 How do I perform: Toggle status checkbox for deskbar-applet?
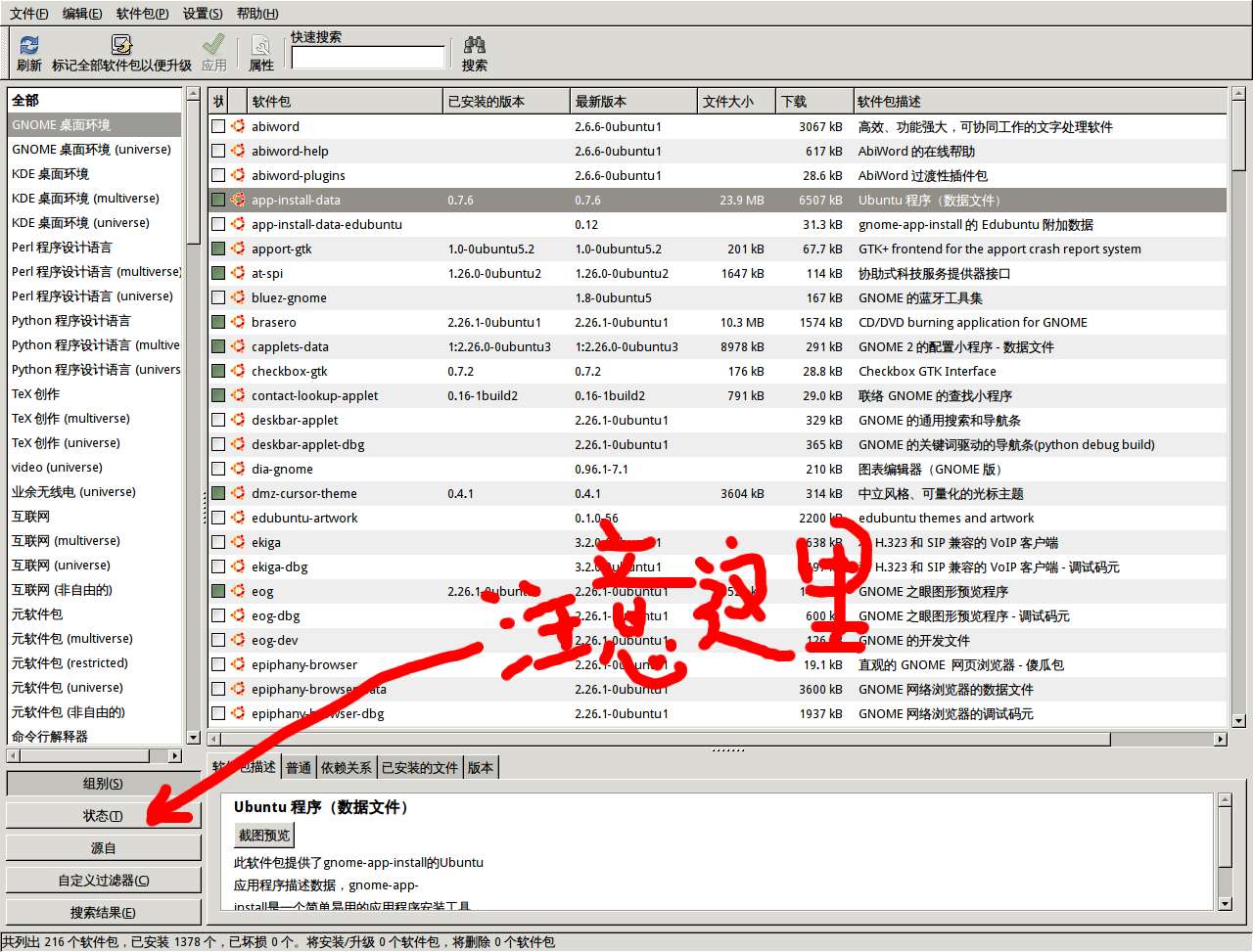click(x=218, y=420)
